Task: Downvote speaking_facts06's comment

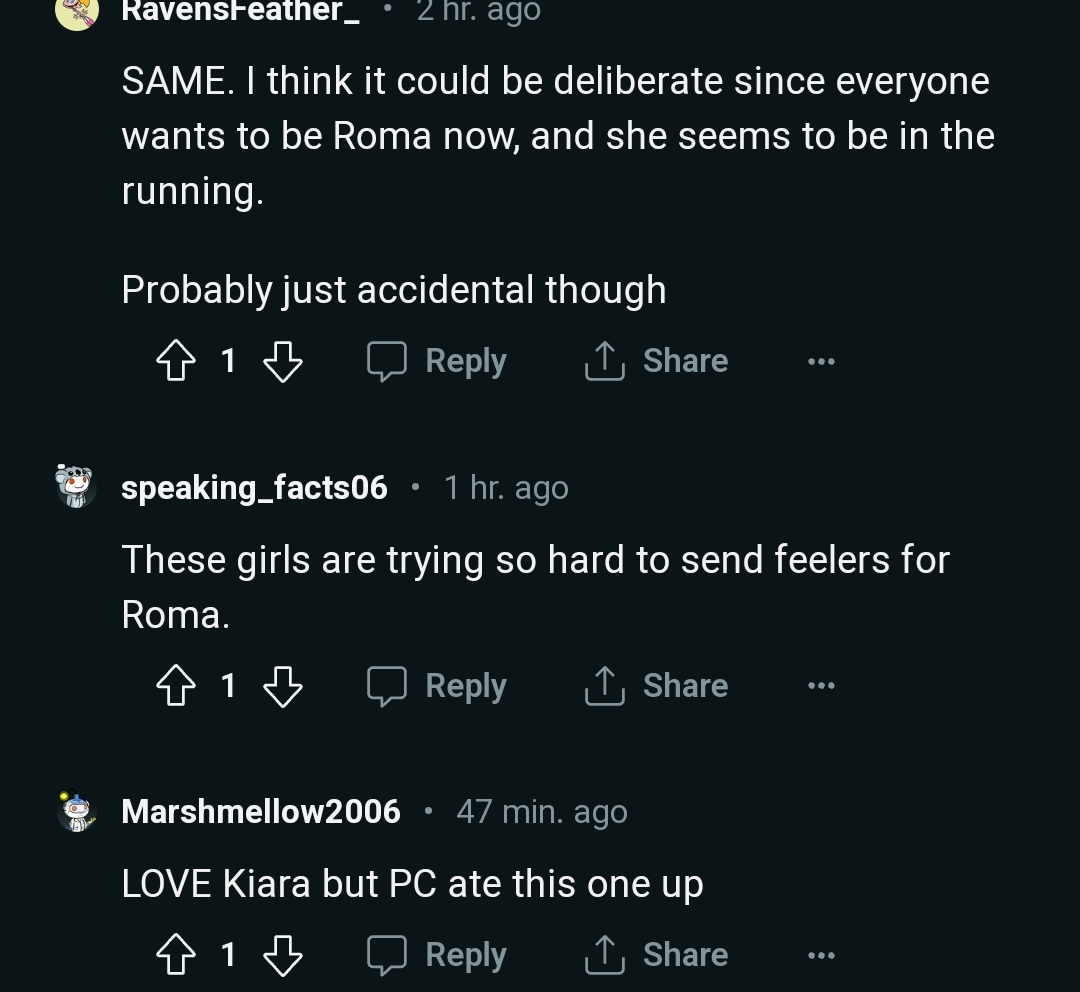Action: point(282,686)
